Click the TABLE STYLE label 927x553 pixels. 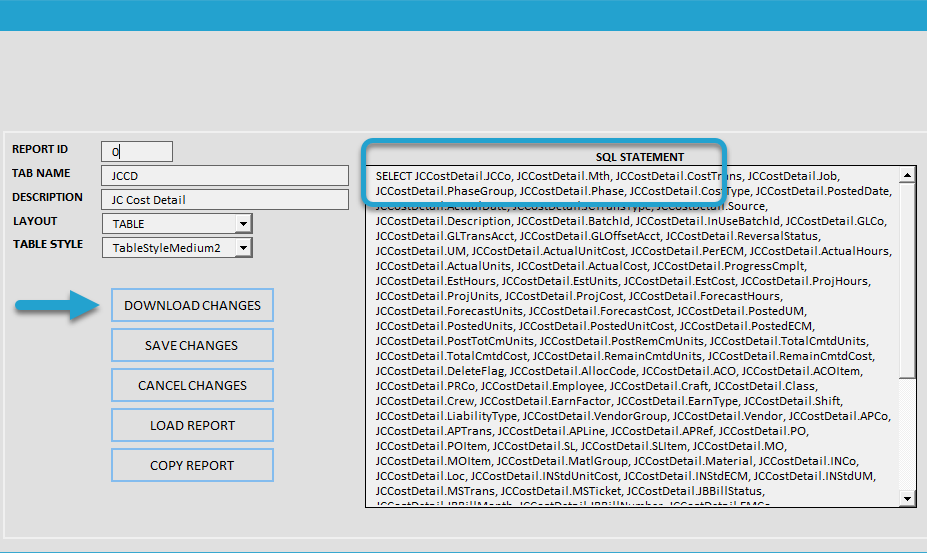[48, 244]
